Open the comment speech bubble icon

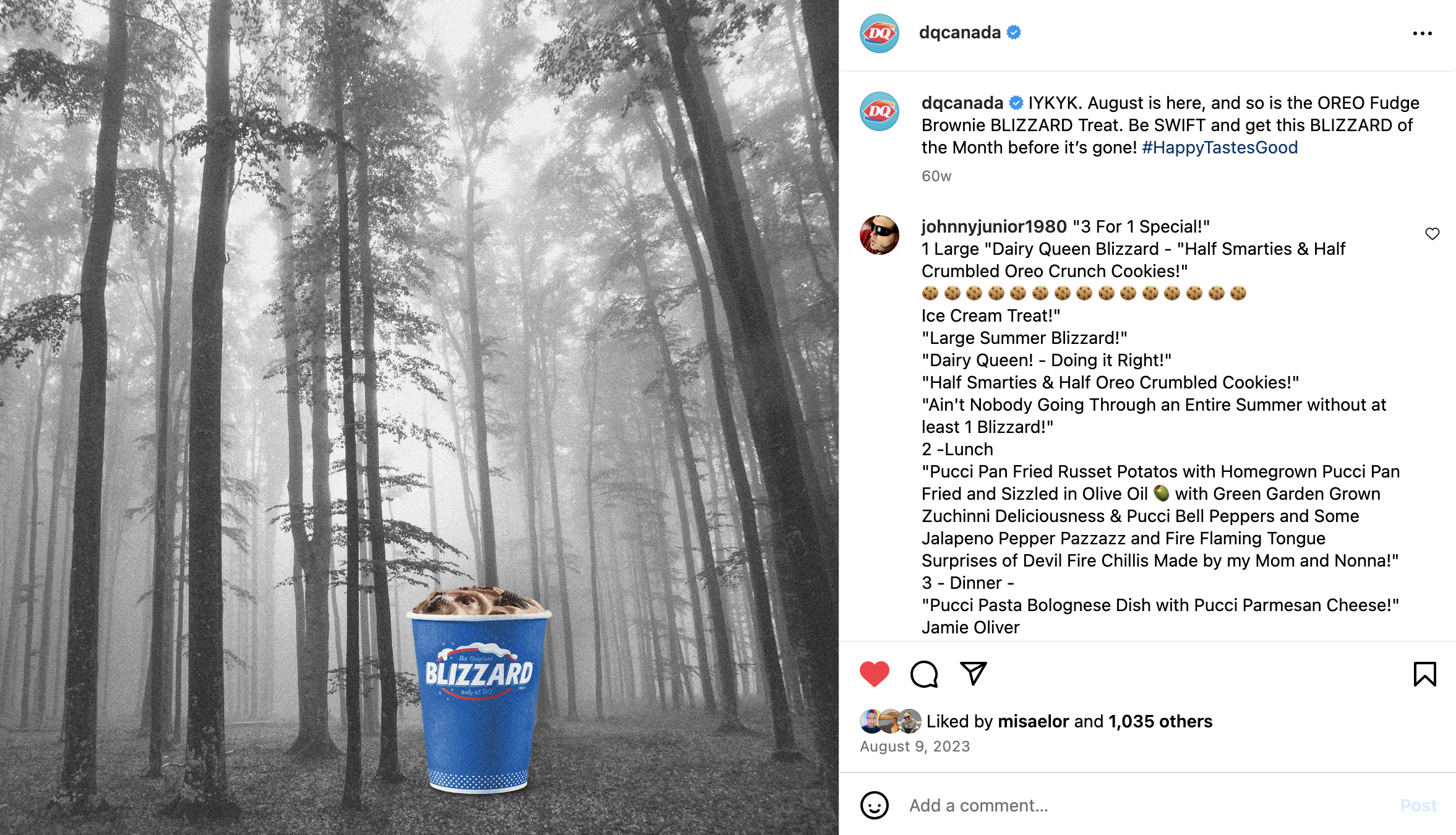[x=924, y=674]
